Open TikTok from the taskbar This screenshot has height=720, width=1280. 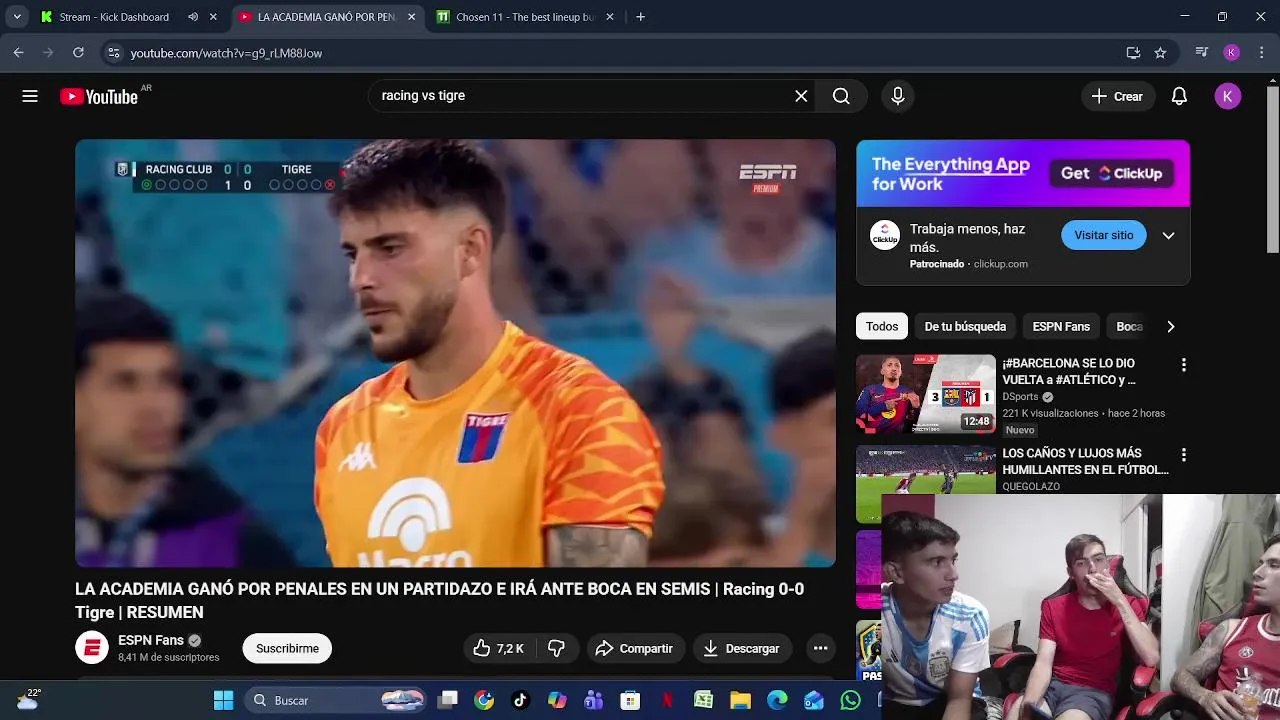point(520,700)
